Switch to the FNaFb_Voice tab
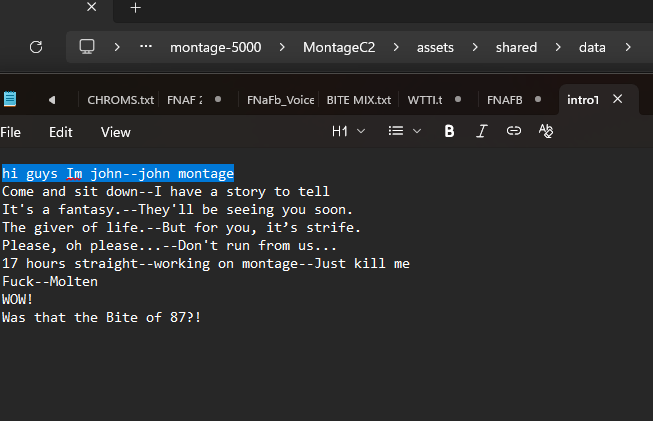Image resolution: width=653 pixels, height=421 pixels. pos(280,100)
